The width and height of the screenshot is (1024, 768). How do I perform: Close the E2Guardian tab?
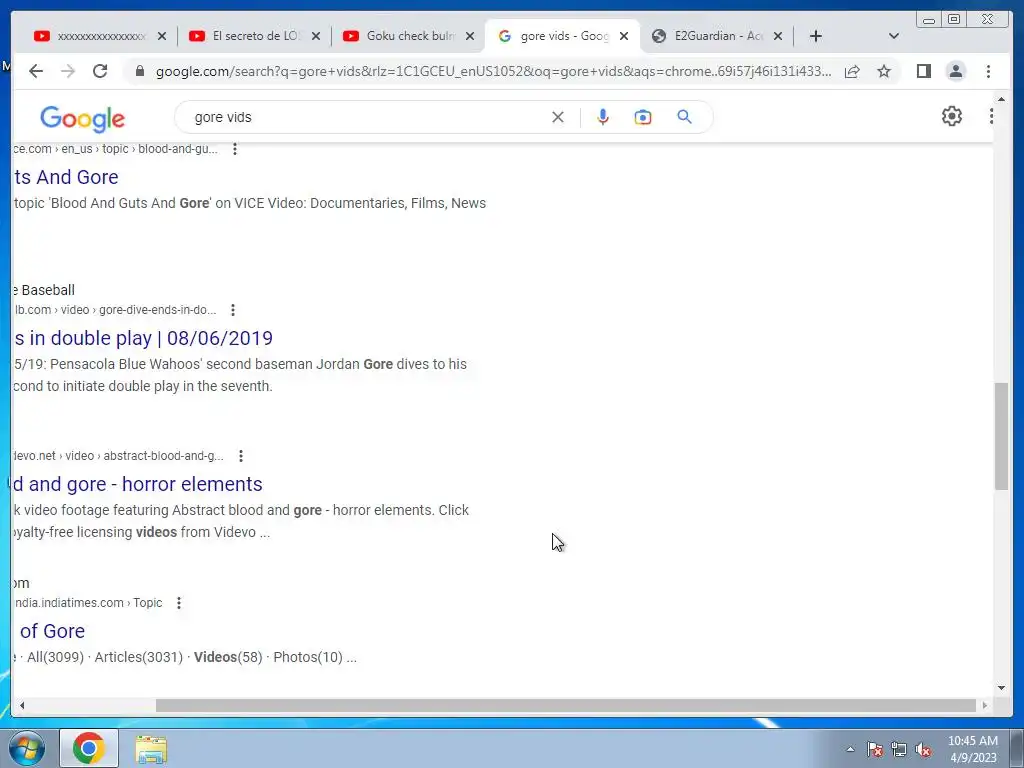tap(778, 36)
